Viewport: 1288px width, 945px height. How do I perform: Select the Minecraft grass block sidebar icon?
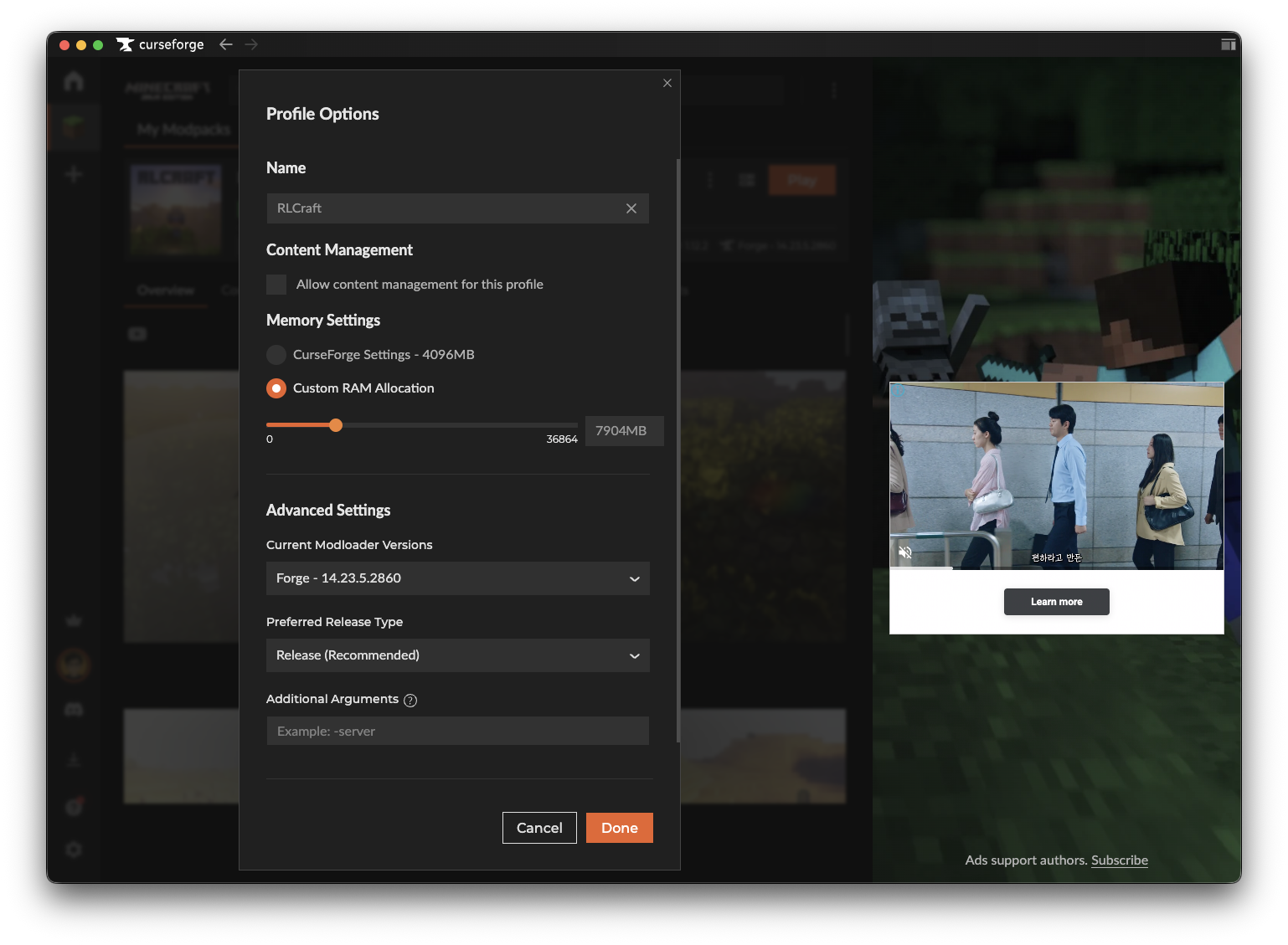(x=74, y=127)
